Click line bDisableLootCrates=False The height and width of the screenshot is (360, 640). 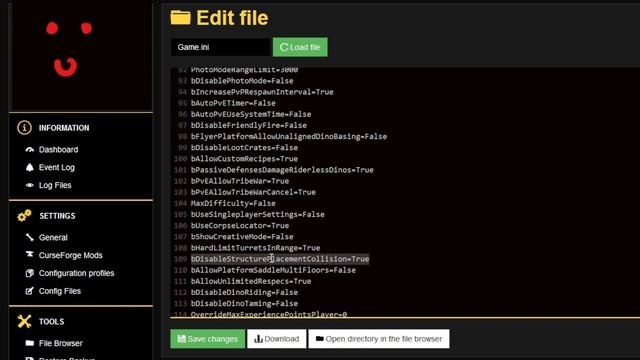click(x=244, y=147)
